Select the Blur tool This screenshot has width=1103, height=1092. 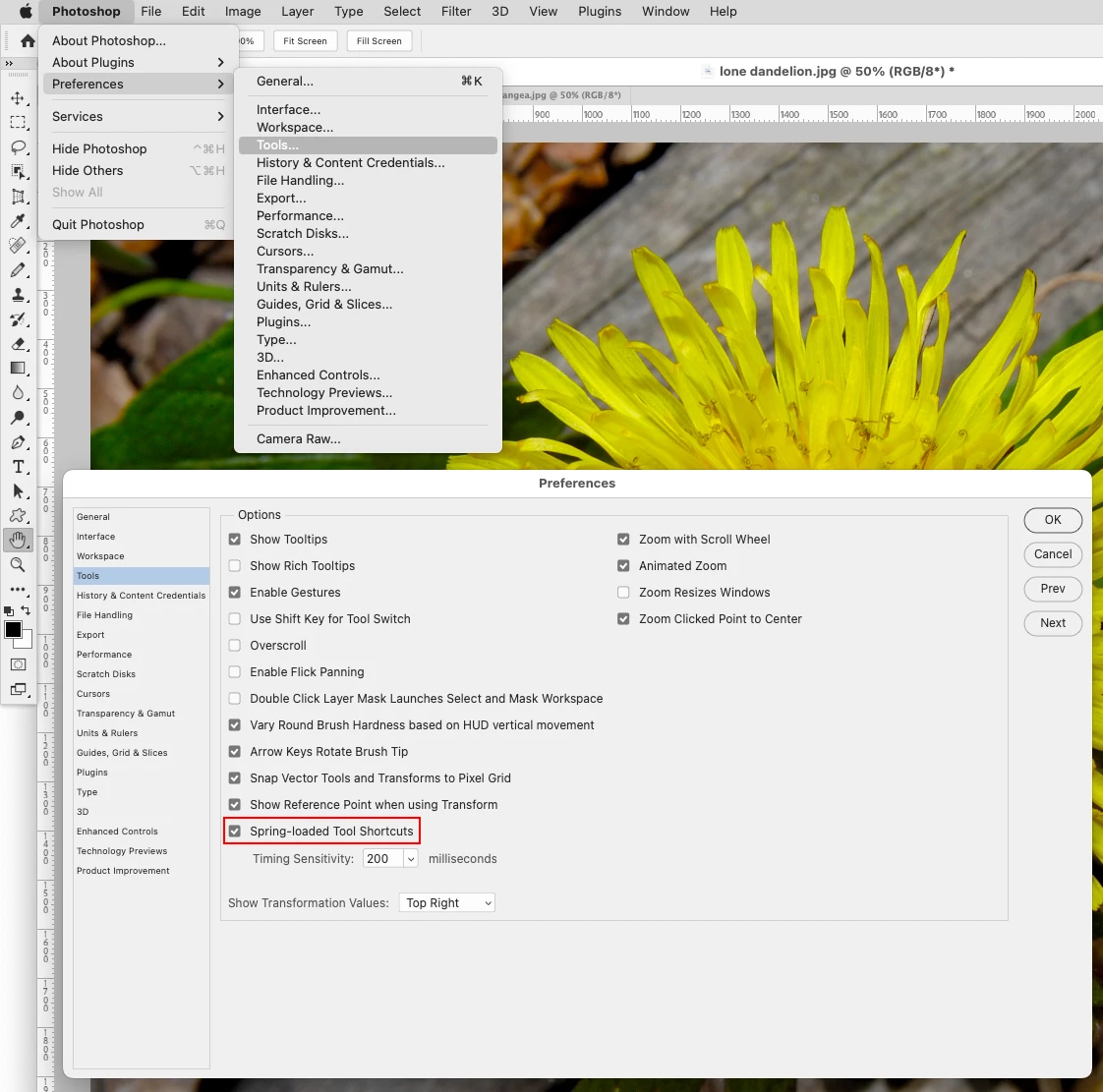(x=18, y=393)
